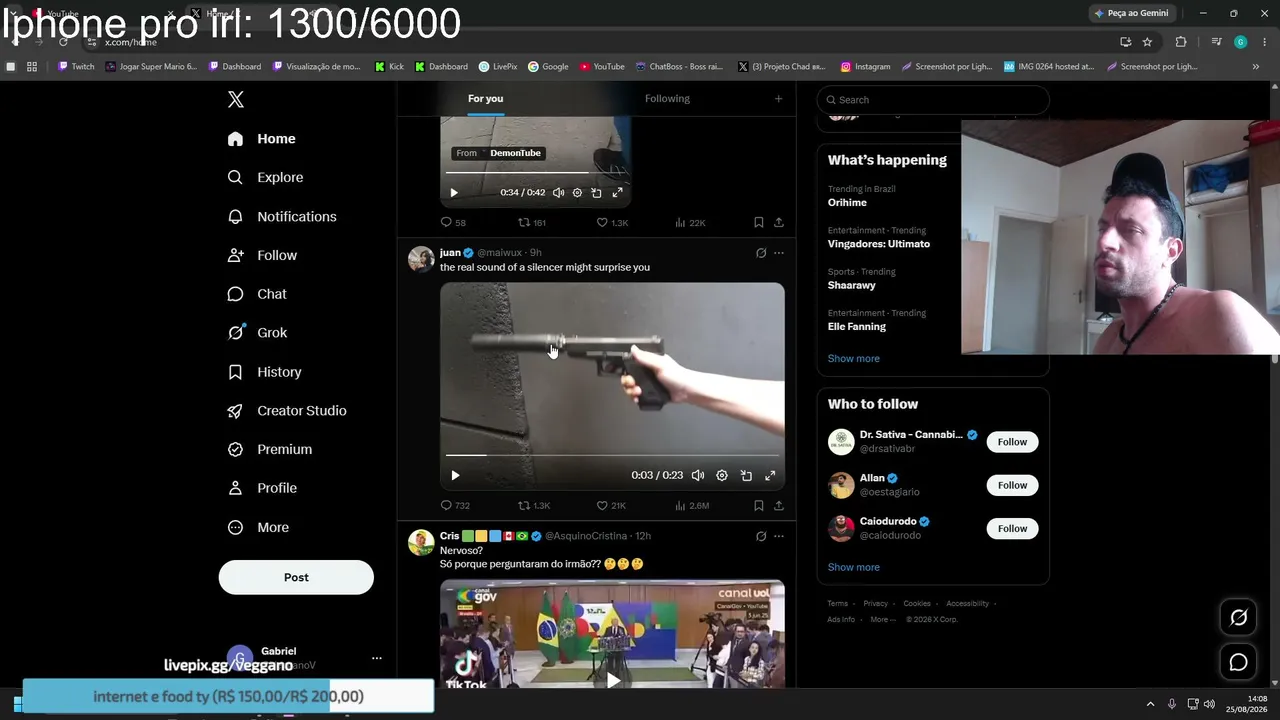
Task: Click the Creator Studio rocket icon
Action: click(235, 411)
